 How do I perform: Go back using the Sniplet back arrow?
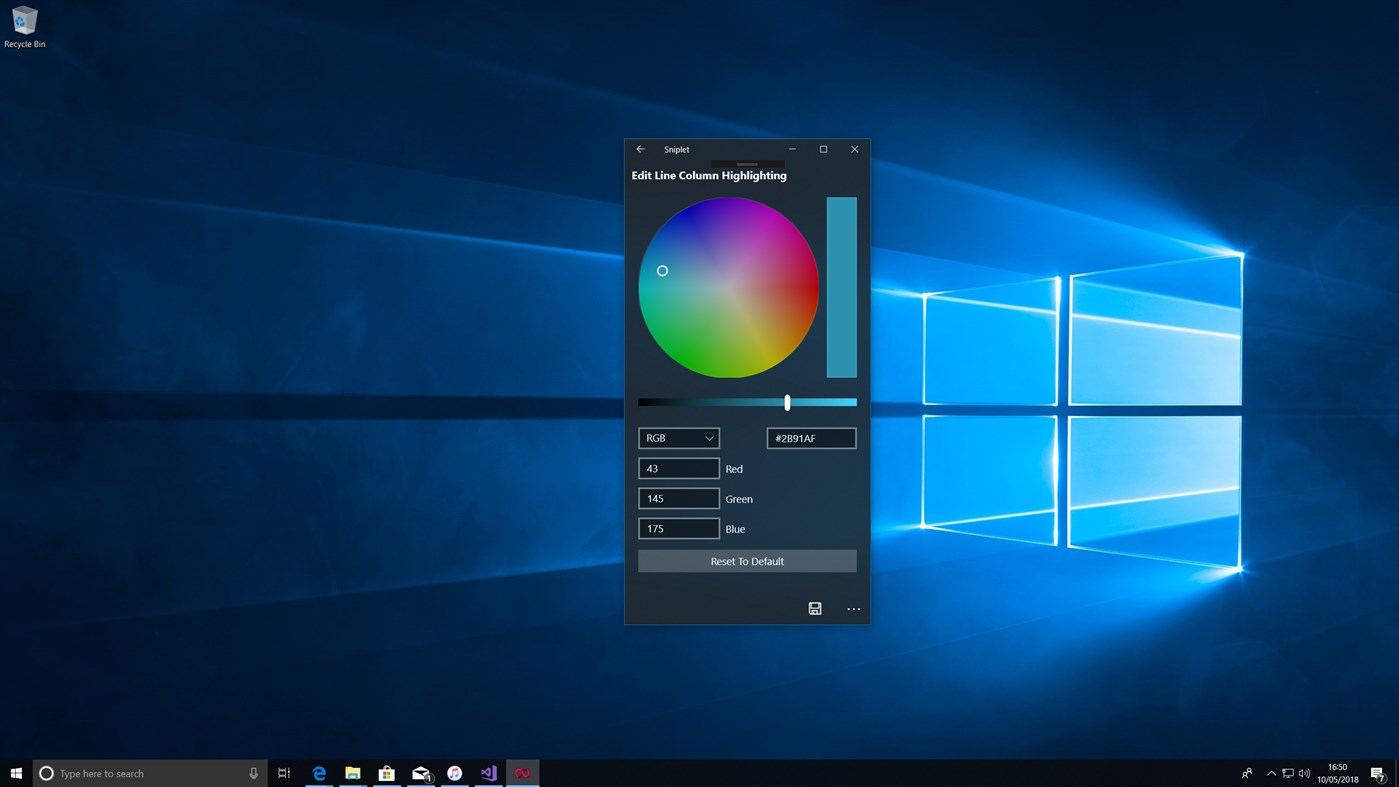640,149
